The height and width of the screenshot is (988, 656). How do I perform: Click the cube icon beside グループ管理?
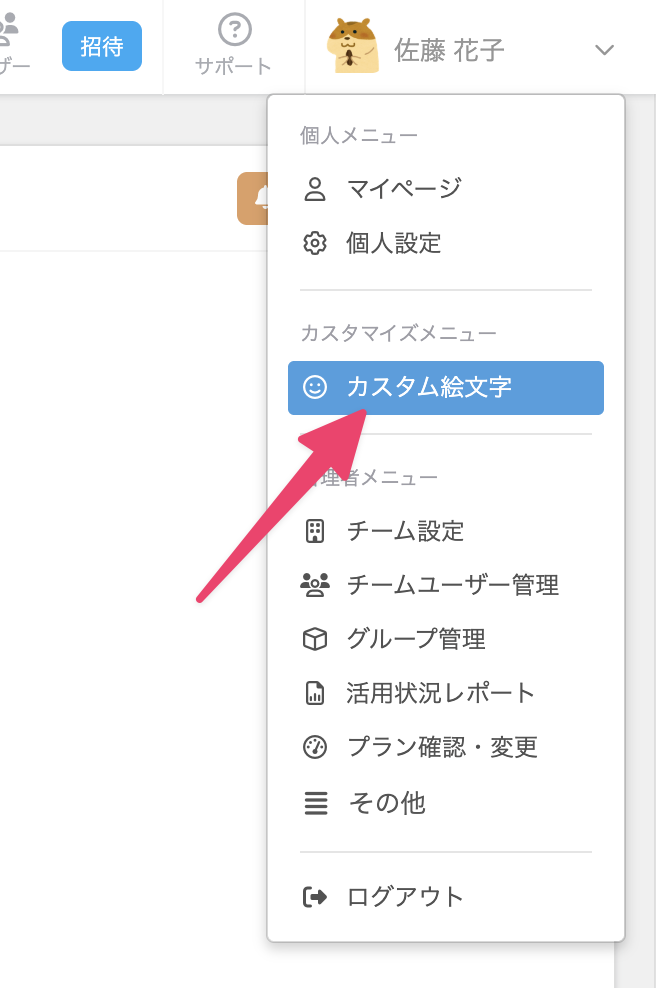(314, 639)
